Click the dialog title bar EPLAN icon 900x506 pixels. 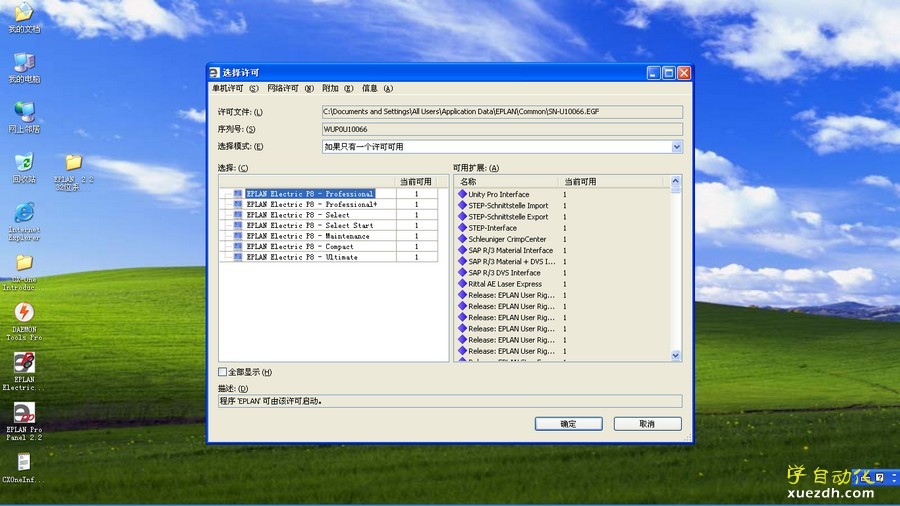[x=215, y=73]
